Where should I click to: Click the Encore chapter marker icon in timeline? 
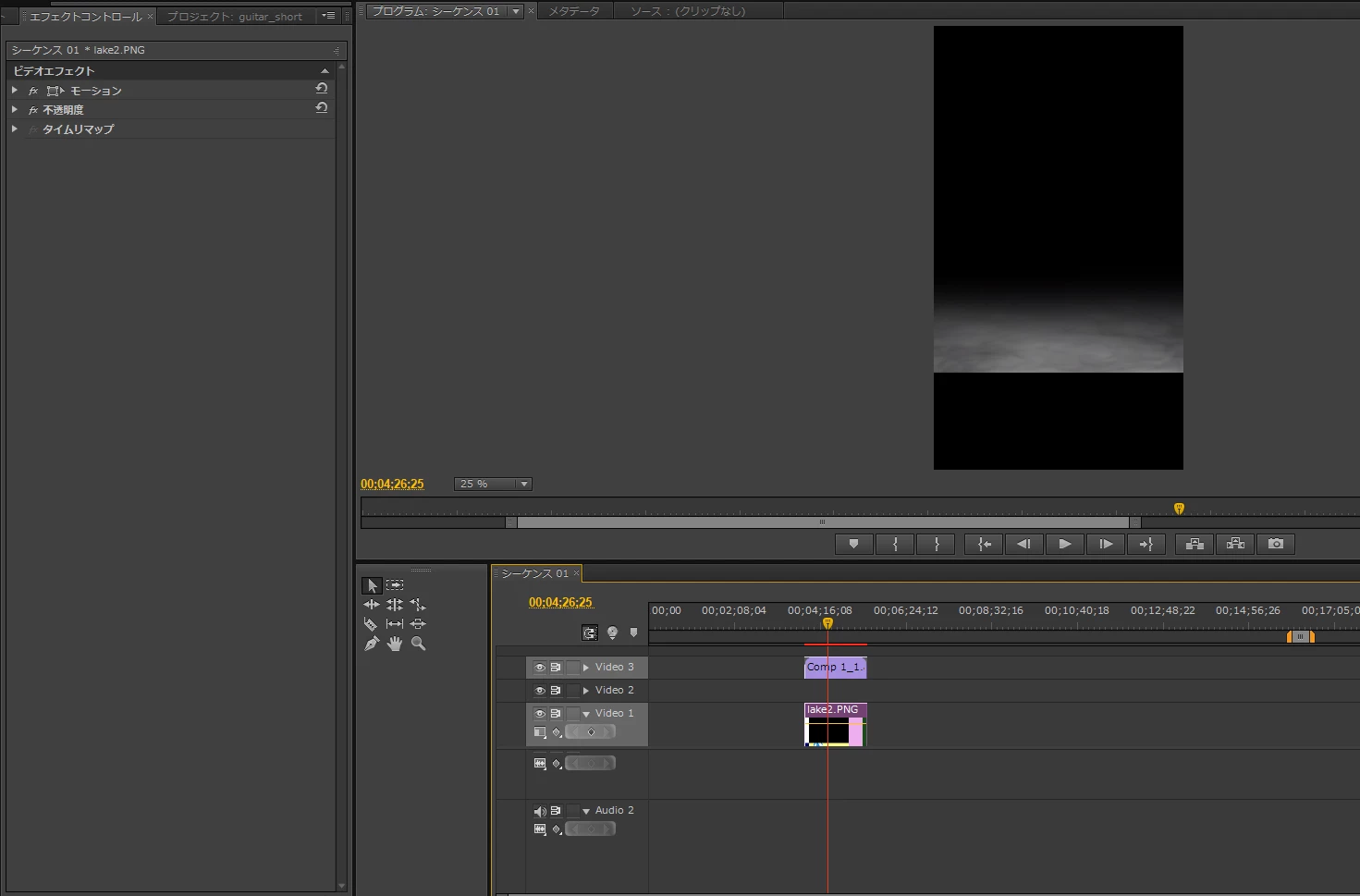612,633
